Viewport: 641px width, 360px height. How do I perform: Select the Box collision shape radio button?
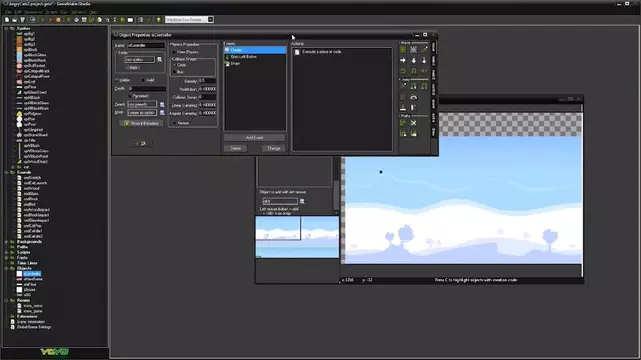(175, 72)
